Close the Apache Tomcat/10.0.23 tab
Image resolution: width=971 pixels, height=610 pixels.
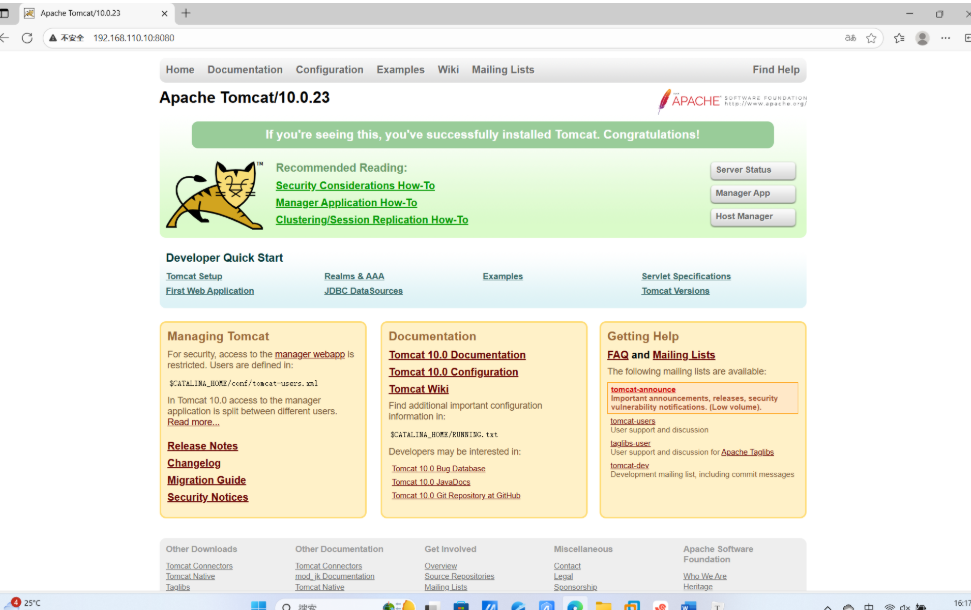tap(164, 13)
